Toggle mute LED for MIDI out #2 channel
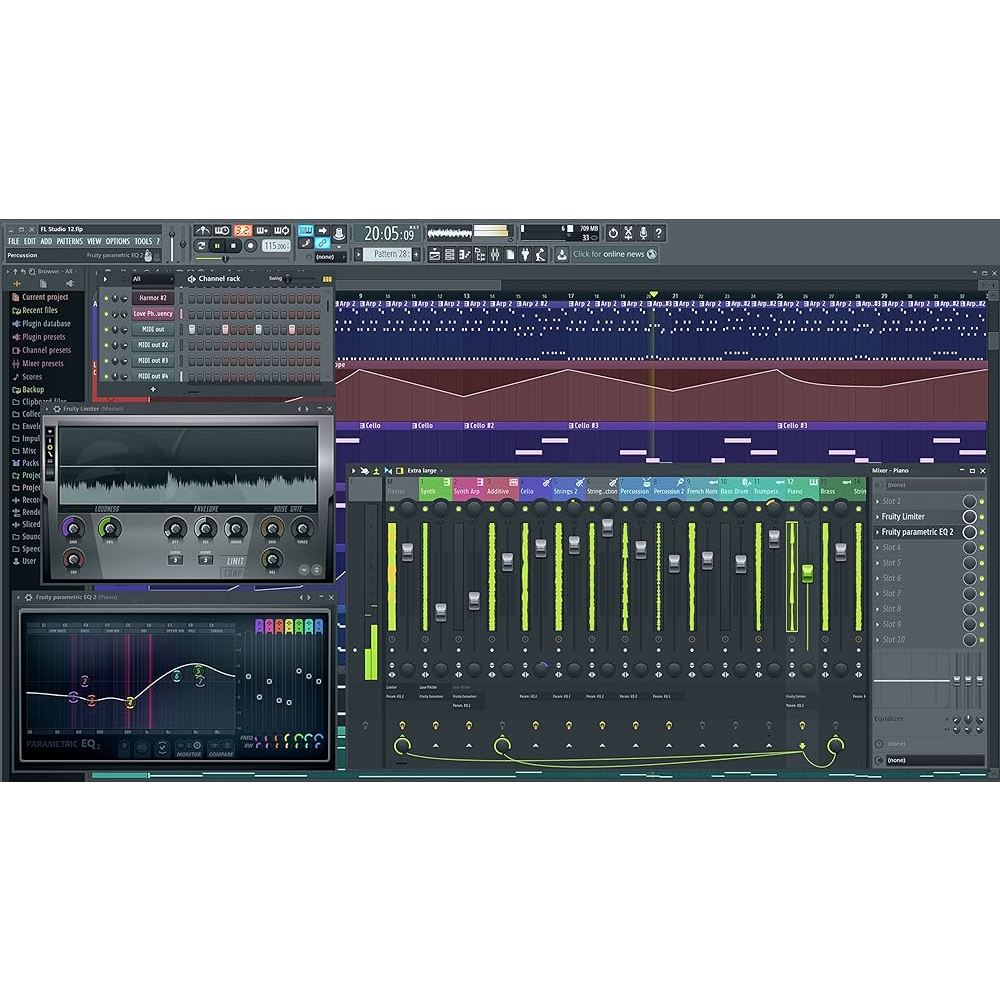This screenshot has height=1000, width=1000. click(105, 345)
